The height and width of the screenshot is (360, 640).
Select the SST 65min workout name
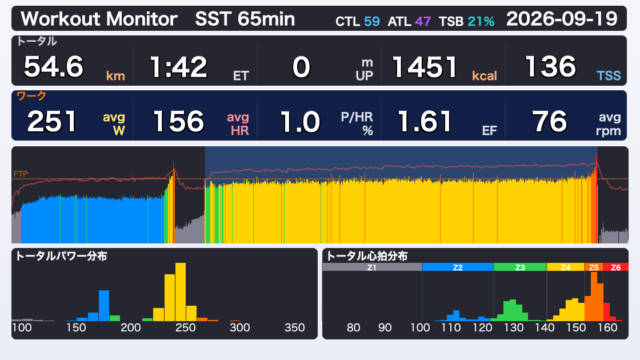245,19
